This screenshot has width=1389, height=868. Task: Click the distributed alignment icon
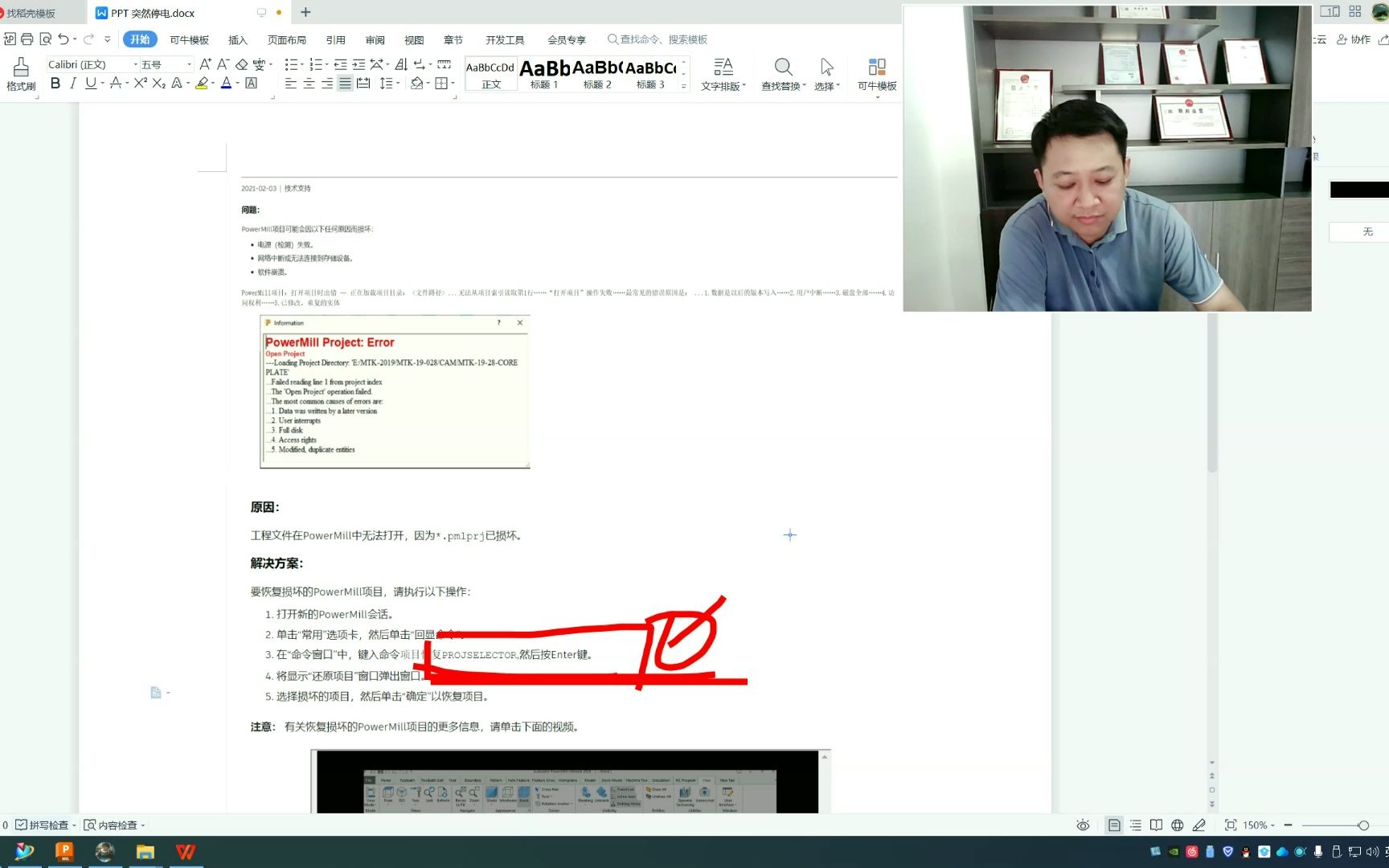(x=363, y=84)
